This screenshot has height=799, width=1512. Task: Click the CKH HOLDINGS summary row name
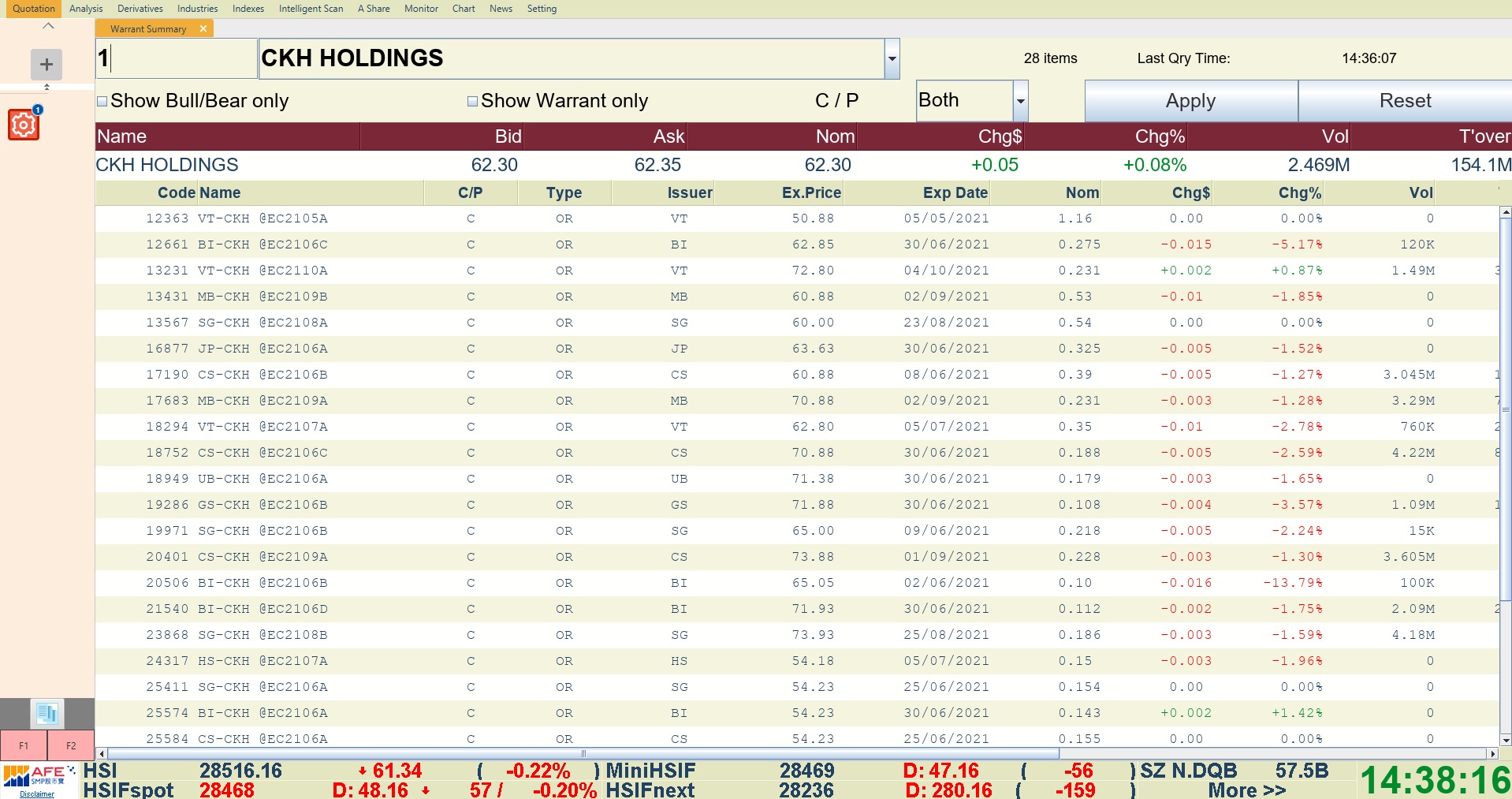[167, 165]
